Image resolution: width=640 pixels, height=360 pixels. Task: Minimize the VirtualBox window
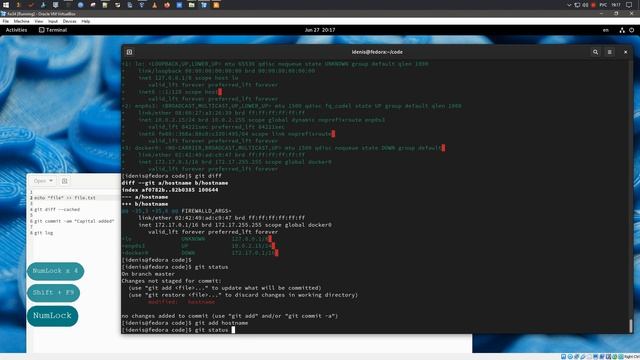[x=602, y=13]
